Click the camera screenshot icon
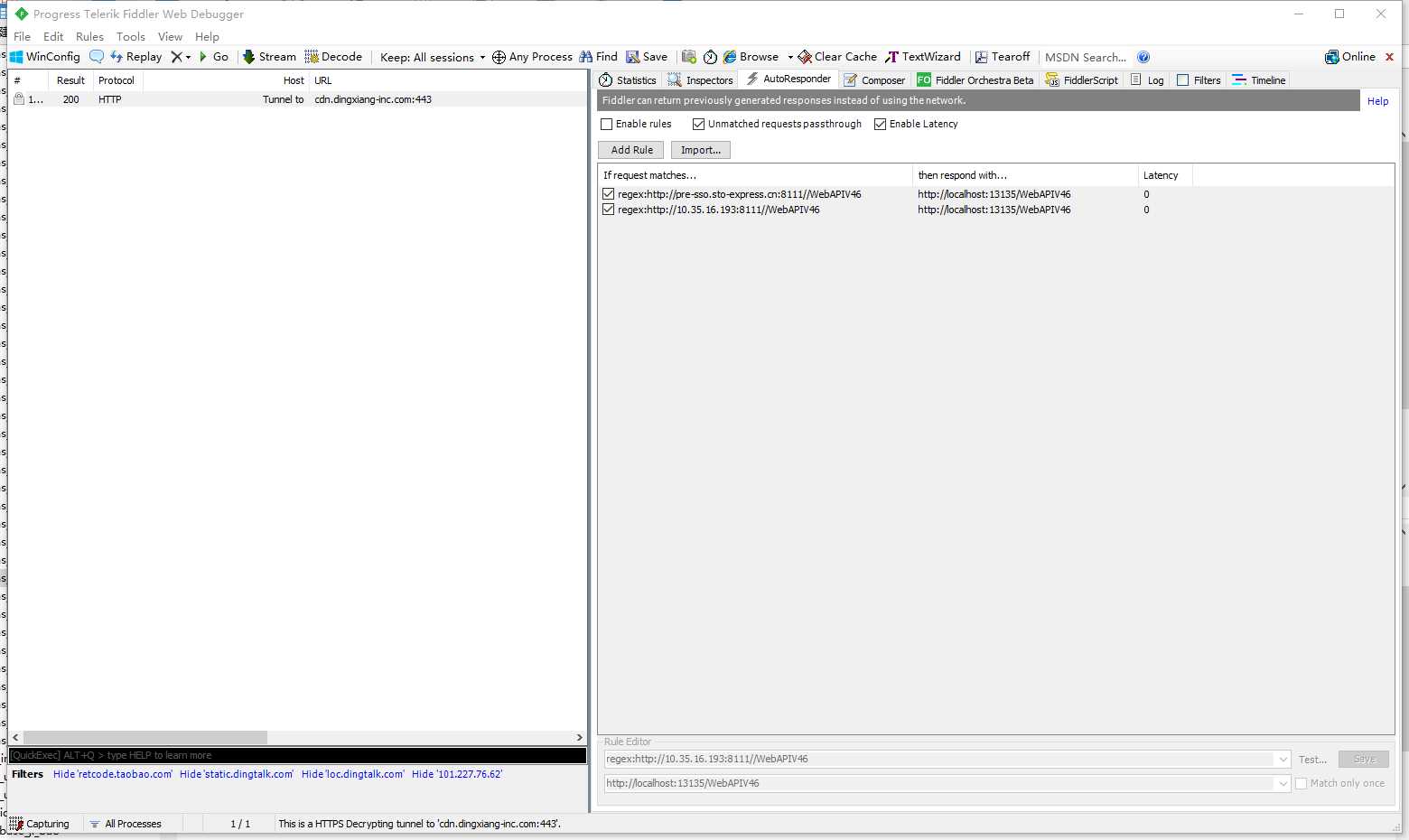The height and width of the screenshot is (840, 1409). (x=689, y=57)
